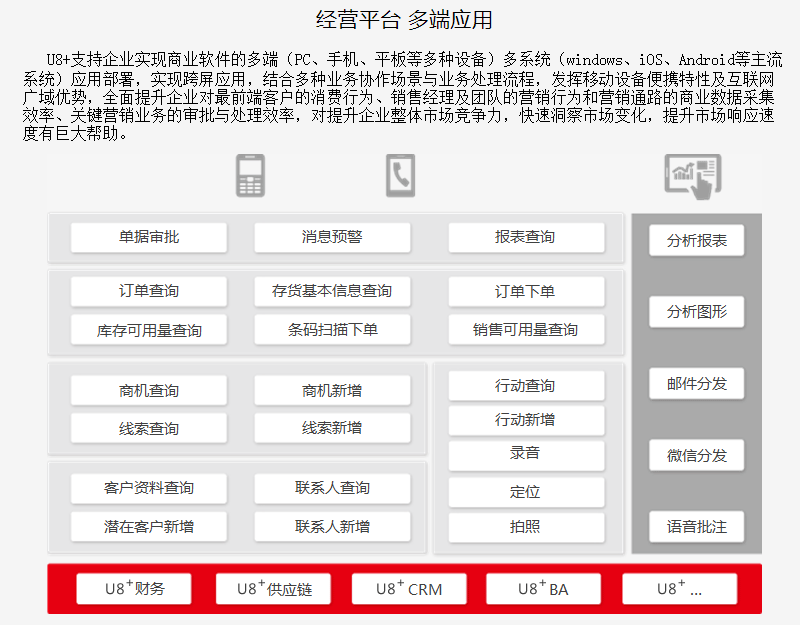This screenshot has height=625, width=800.
Task: Switch to U8+ CRM tab
Action: click(x=409, y=589)
